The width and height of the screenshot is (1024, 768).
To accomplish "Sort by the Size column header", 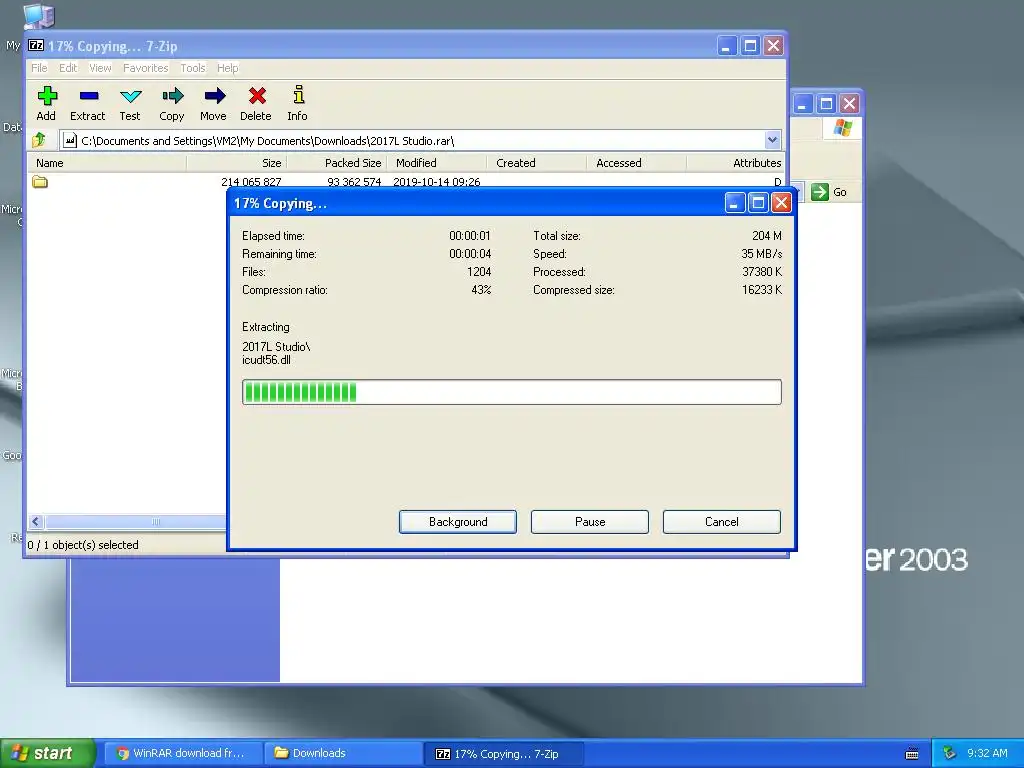I will pos(236,163).
